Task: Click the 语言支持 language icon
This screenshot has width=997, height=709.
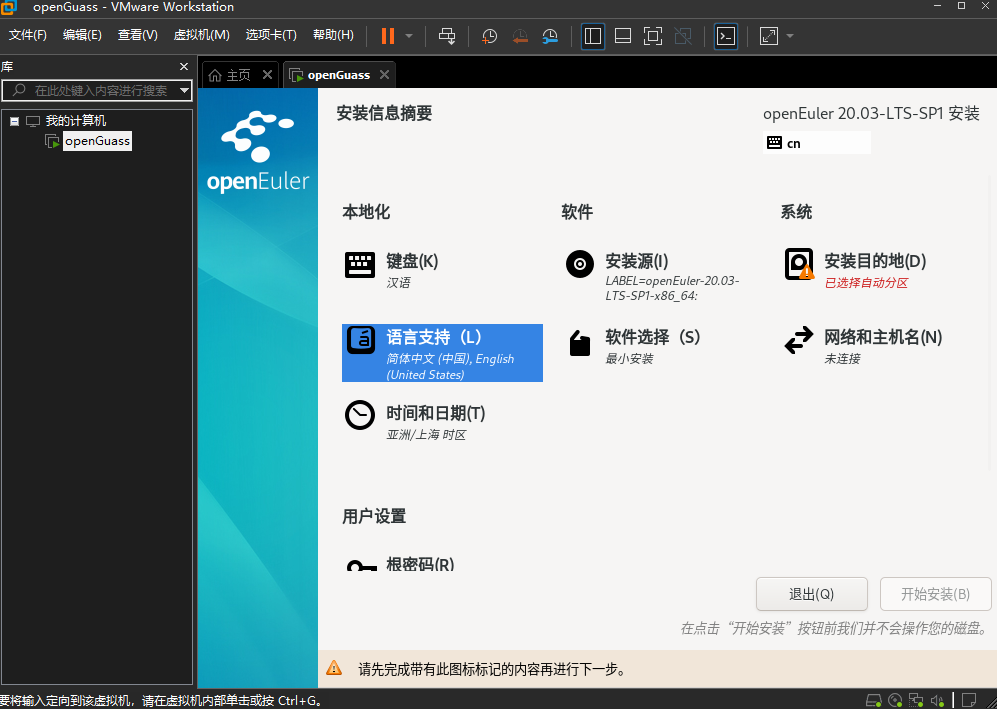Action: pyautogui.click(x=361, y=340)
